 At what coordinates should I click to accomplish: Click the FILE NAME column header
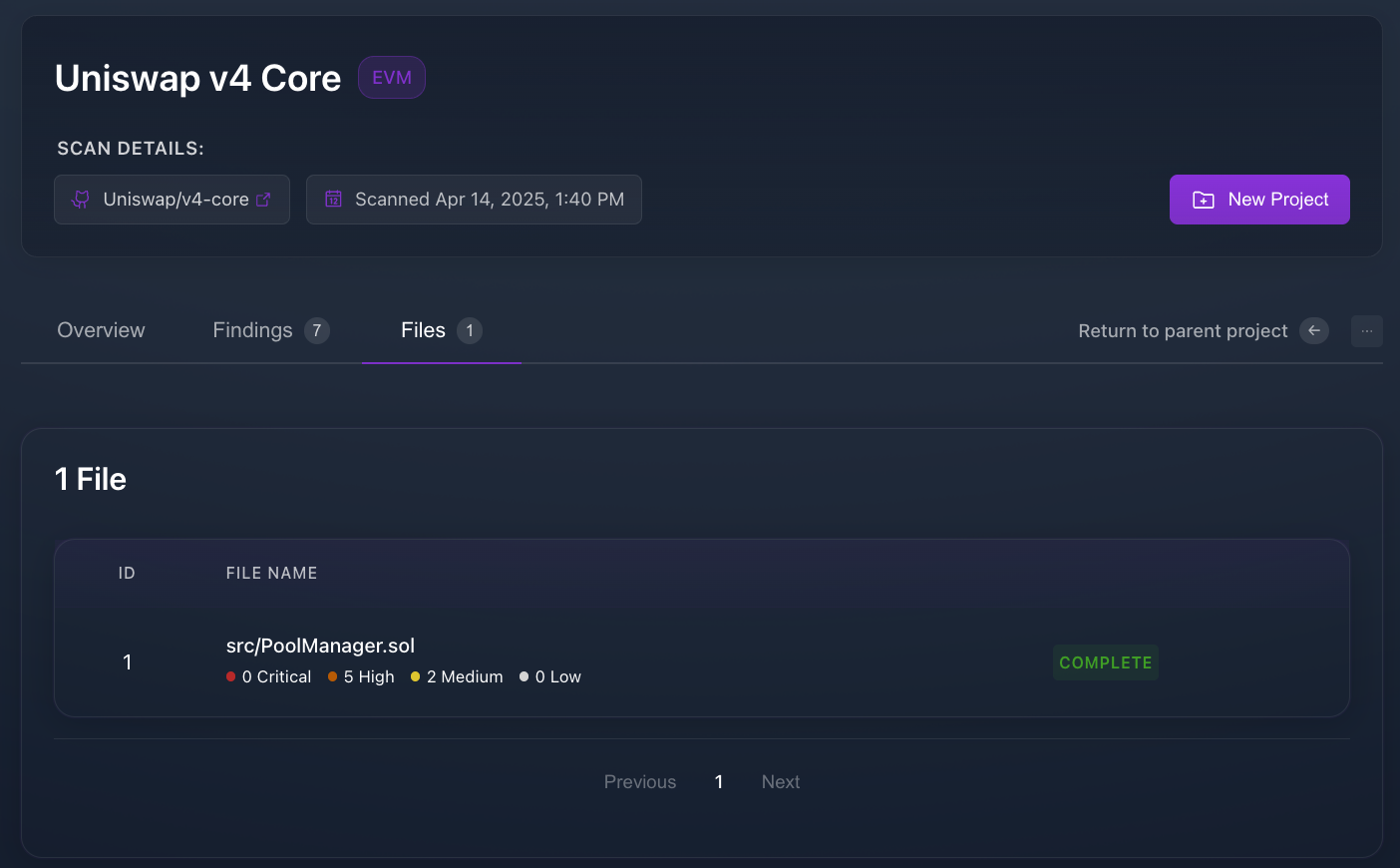(272, 573)
